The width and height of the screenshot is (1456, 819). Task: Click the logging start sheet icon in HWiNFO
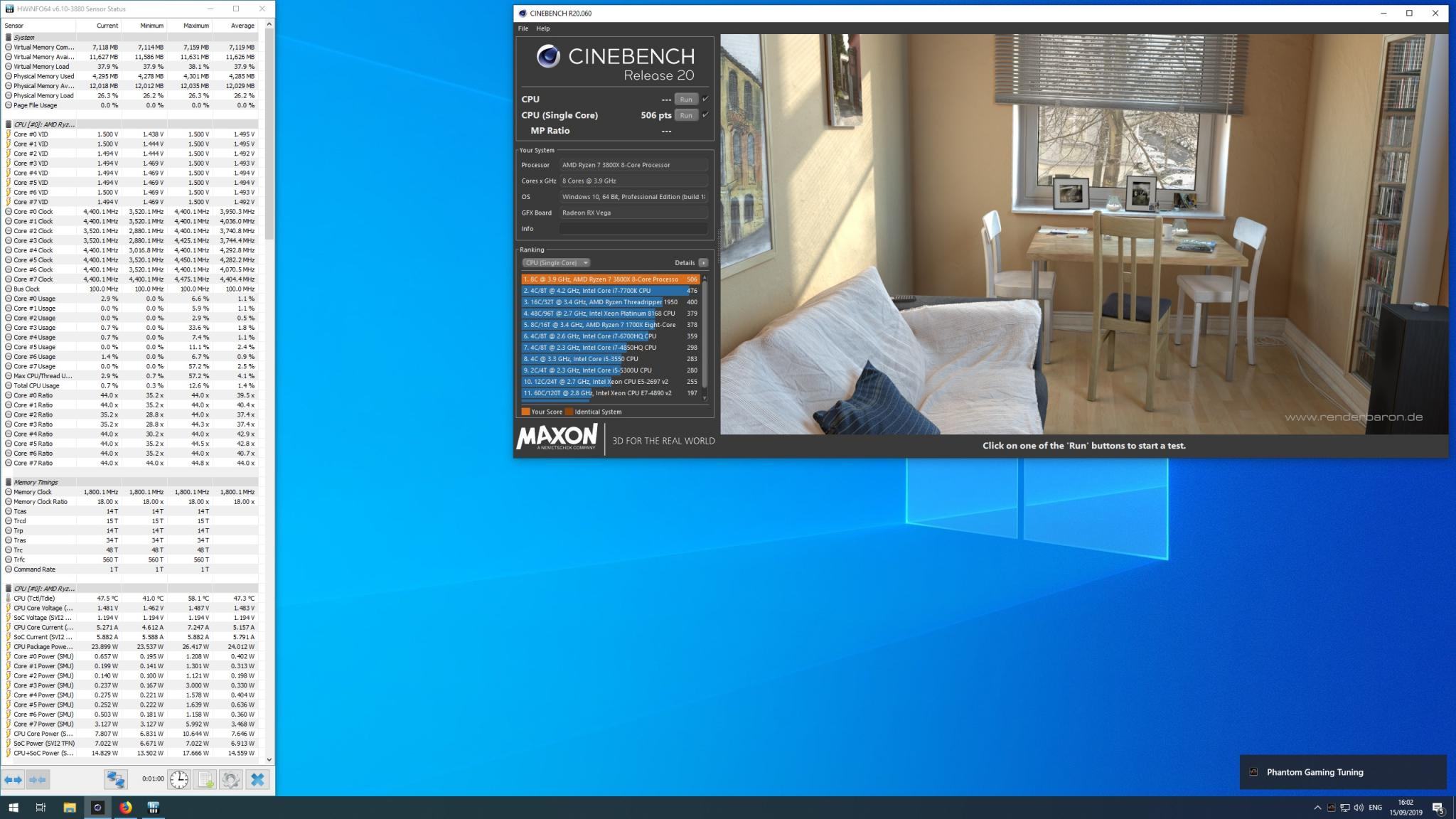205,779
